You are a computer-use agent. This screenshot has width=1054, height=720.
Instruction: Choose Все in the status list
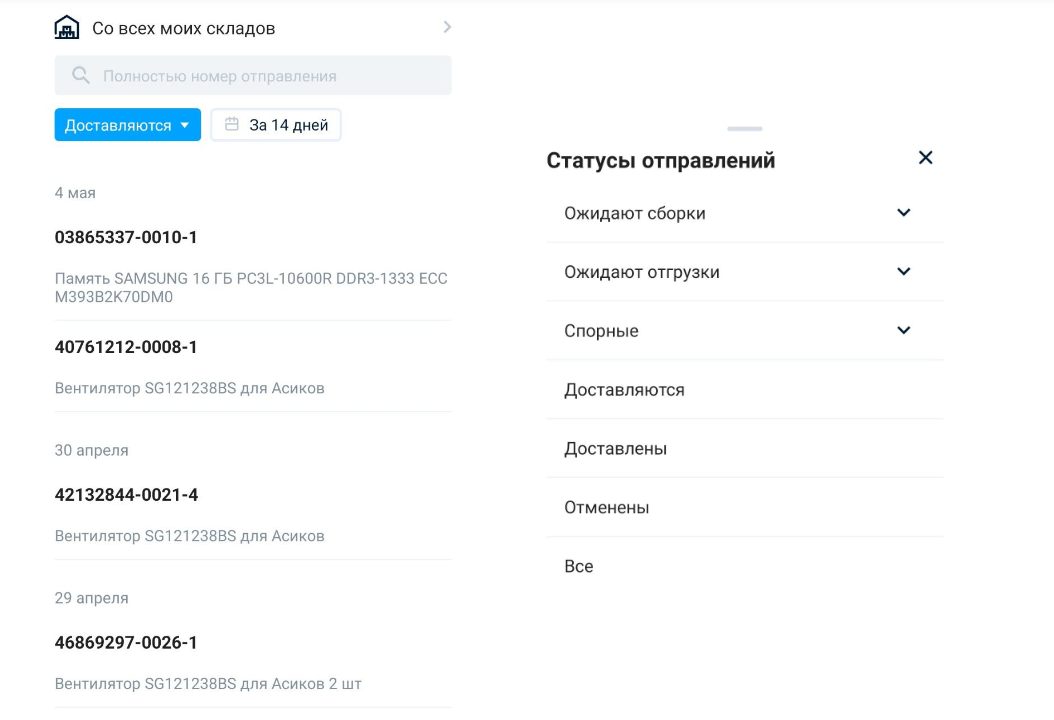[579, 567]
